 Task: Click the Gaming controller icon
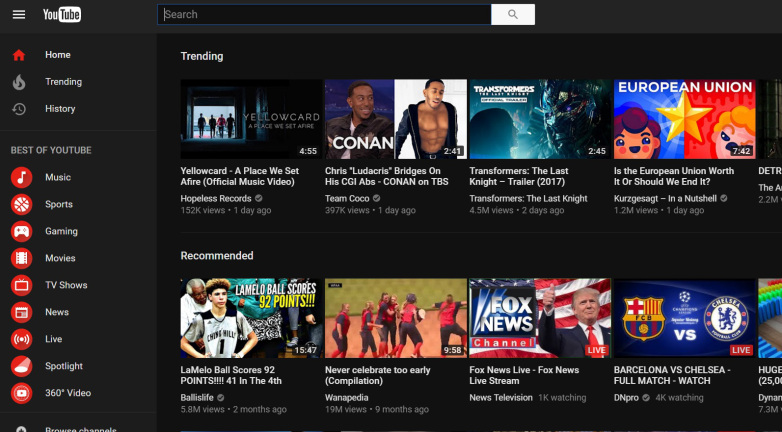click(21, 231)
